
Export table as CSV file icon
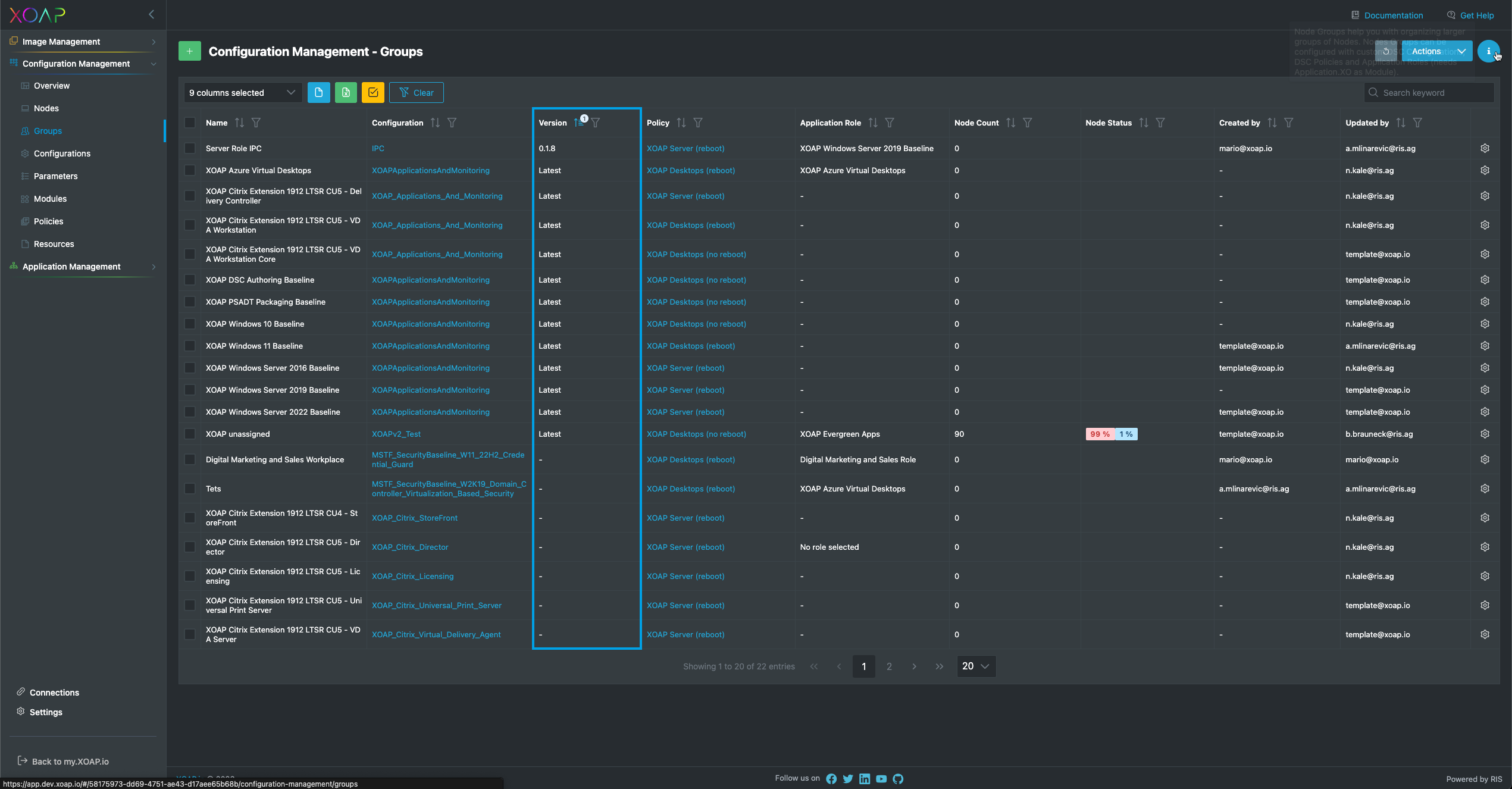point(318,92)
